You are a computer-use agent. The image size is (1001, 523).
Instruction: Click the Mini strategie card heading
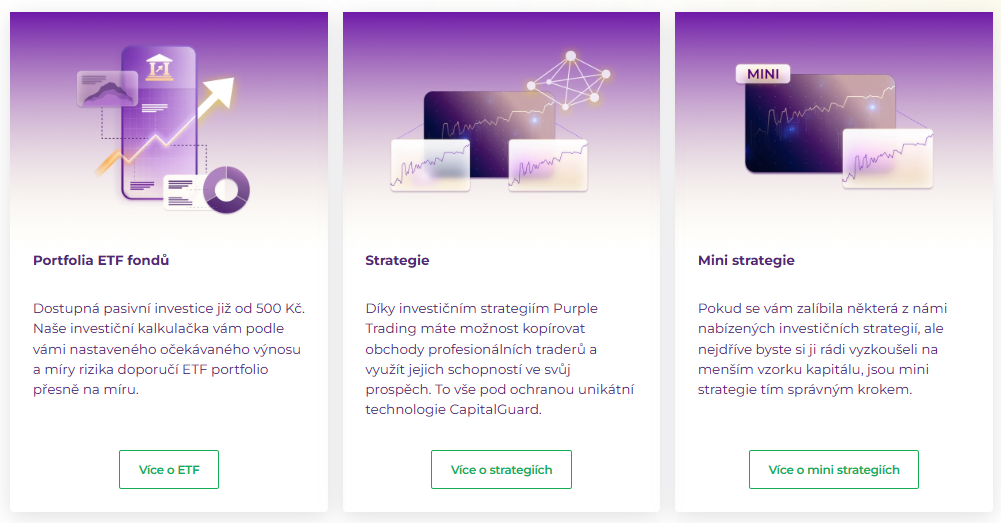point(746,260)
